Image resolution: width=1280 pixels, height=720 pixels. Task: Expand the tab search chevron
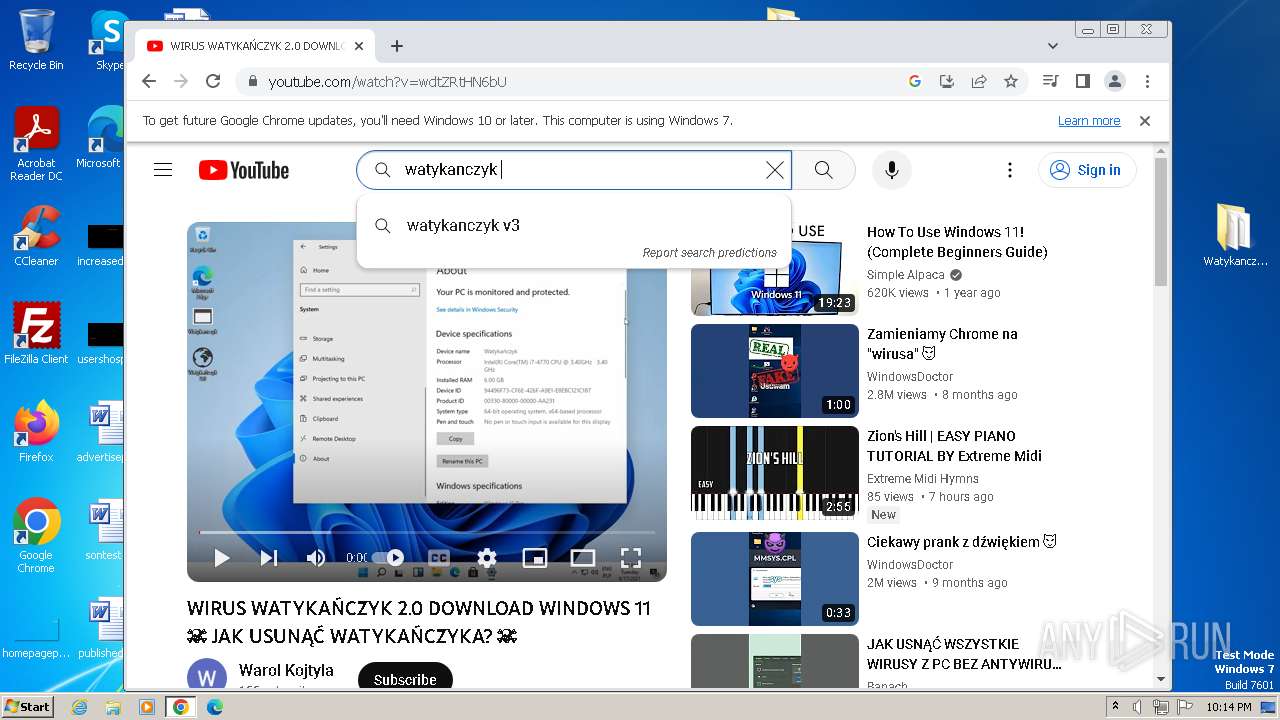pyautogui.click(x=1053, y=46)
